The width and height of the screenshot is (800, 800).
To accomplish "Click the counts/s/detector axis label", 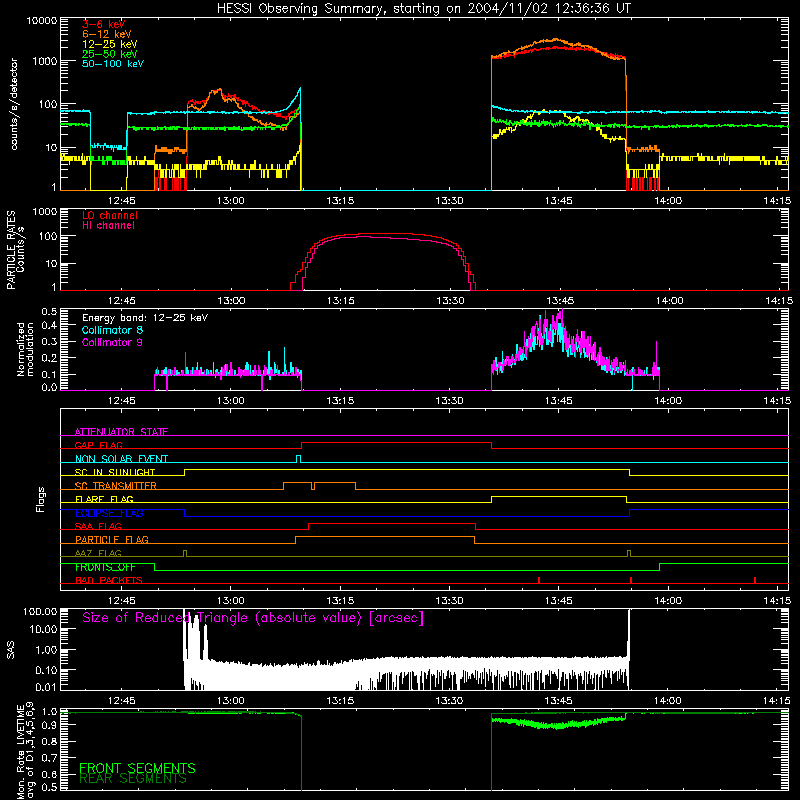I will pyautogui.click(x=14, y=104).
